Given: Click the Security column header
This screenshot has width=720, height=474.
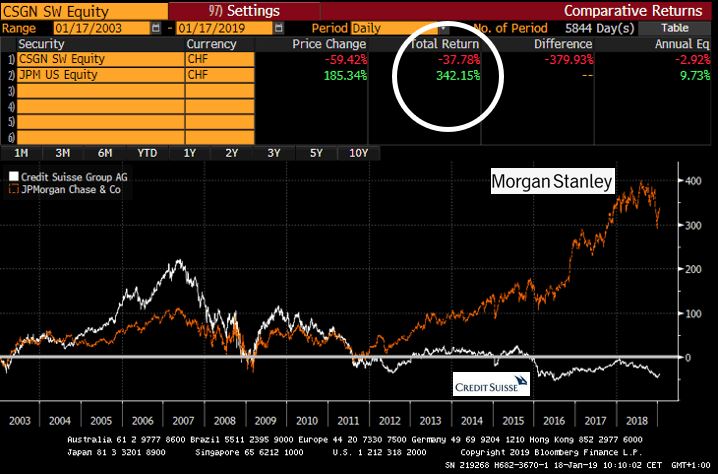Looking at the screenshot, I should pos(41,44).
